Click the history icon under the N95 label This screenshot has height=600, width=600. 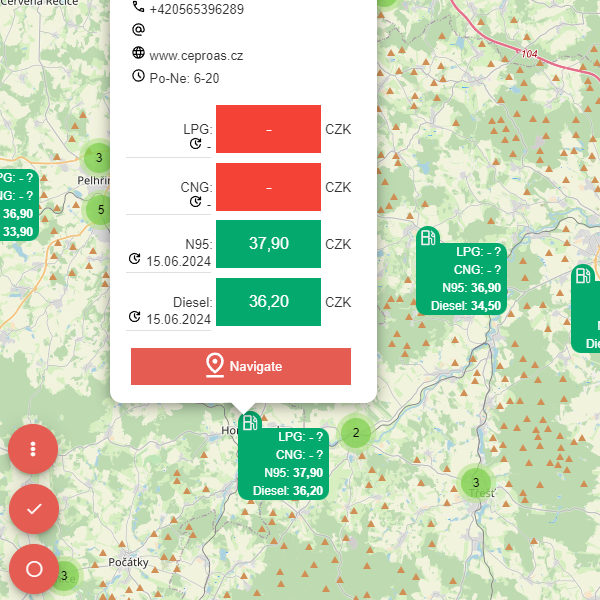[x=136, y=261]
